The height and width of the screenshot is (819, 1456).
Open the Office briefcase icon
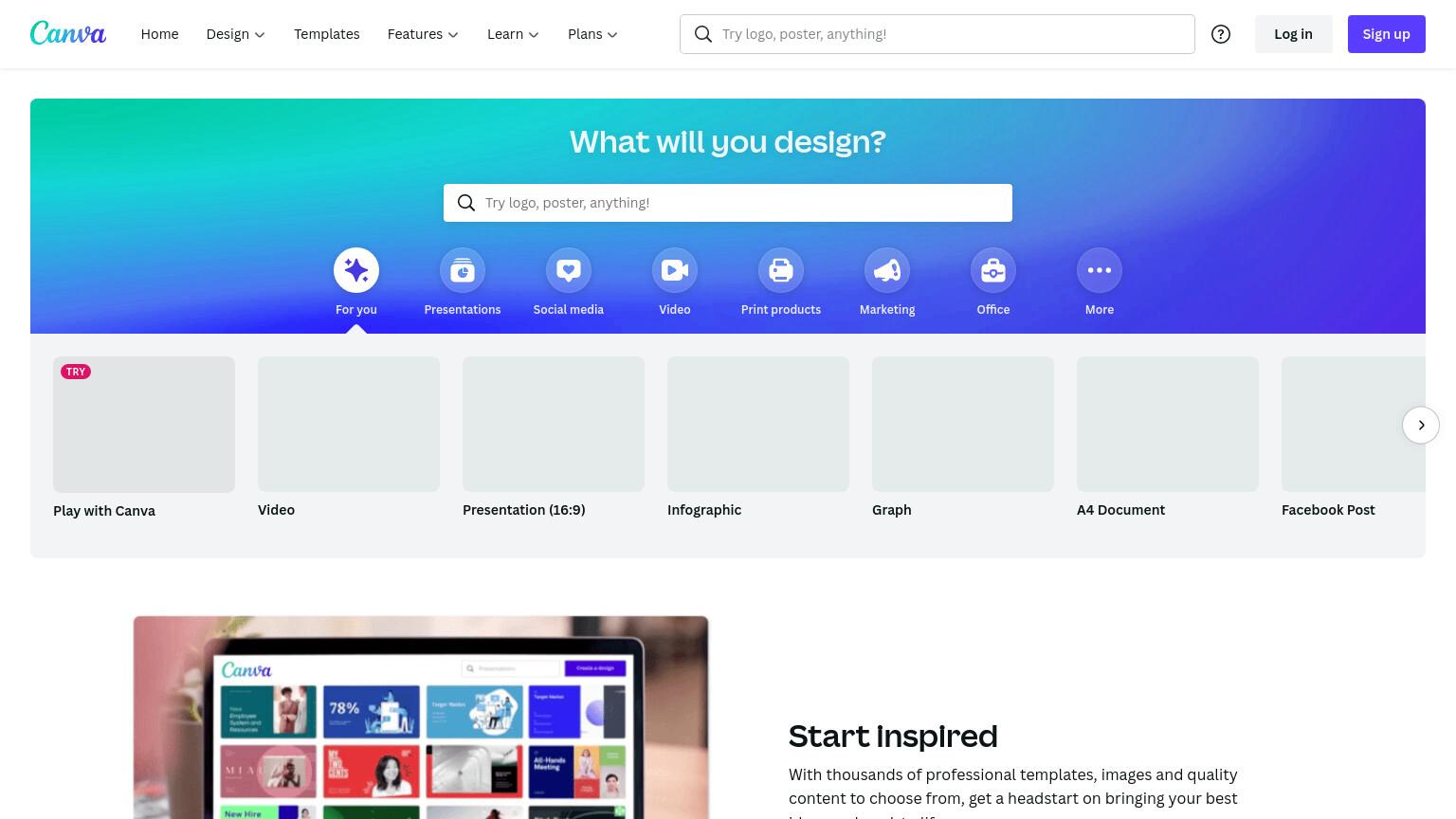coord(993,270)
